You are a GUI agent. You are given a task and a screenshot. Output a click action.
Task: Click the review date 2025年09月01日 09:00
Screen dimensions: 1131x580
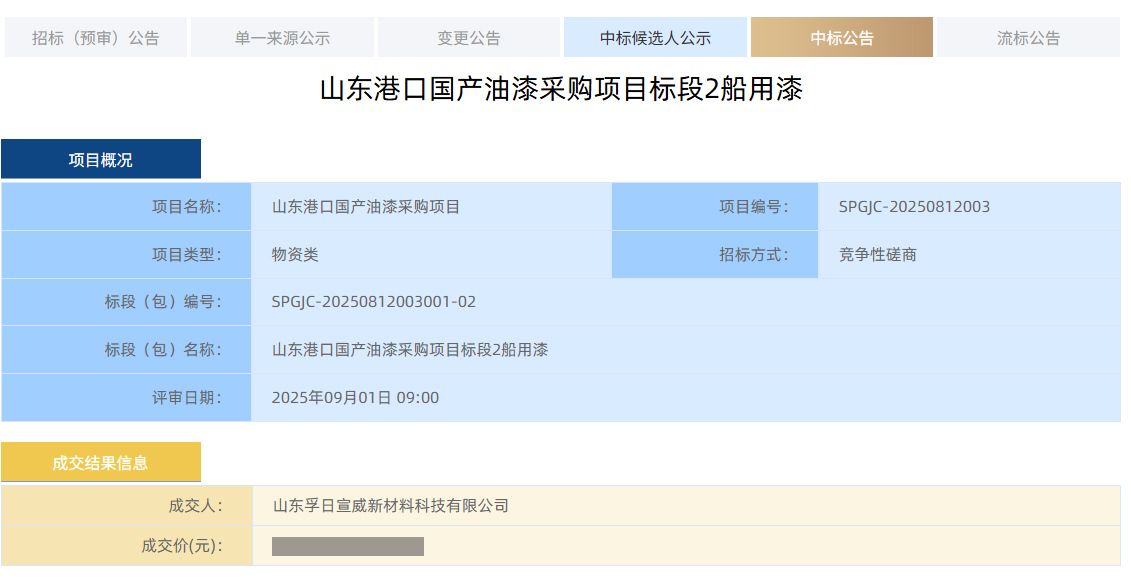(355, 398)
